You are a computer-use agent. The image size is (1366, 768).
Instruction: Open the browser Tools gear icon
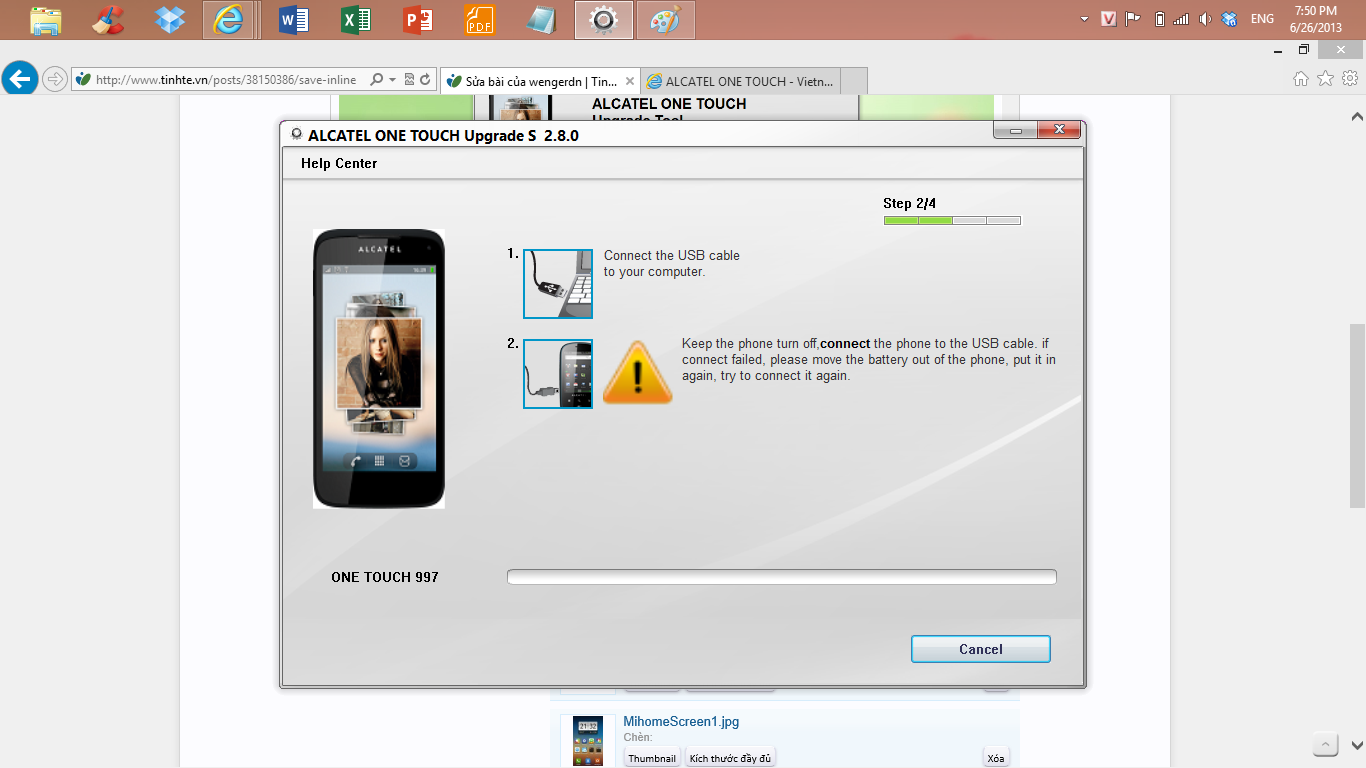tap(1350, 78)
